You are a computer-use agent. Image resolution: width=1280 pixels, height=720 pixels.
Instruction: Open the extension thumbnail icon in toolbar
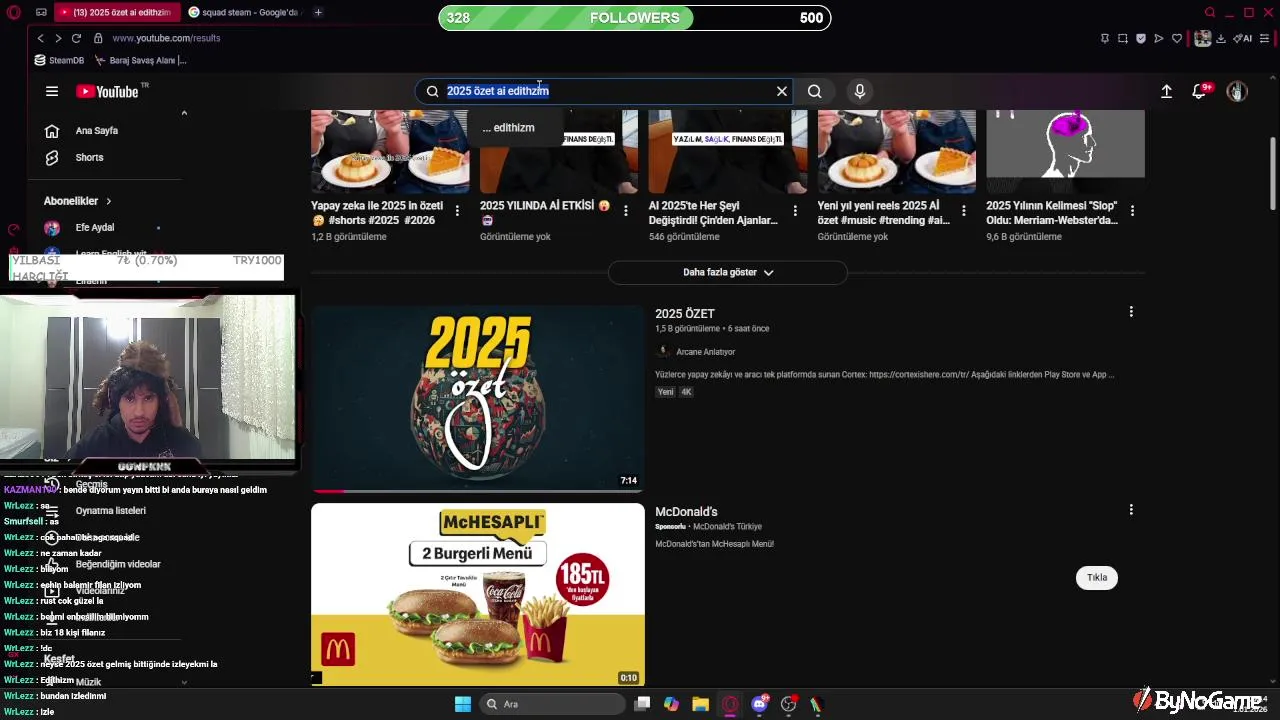pyautogui.click(x=1203, y=38)
